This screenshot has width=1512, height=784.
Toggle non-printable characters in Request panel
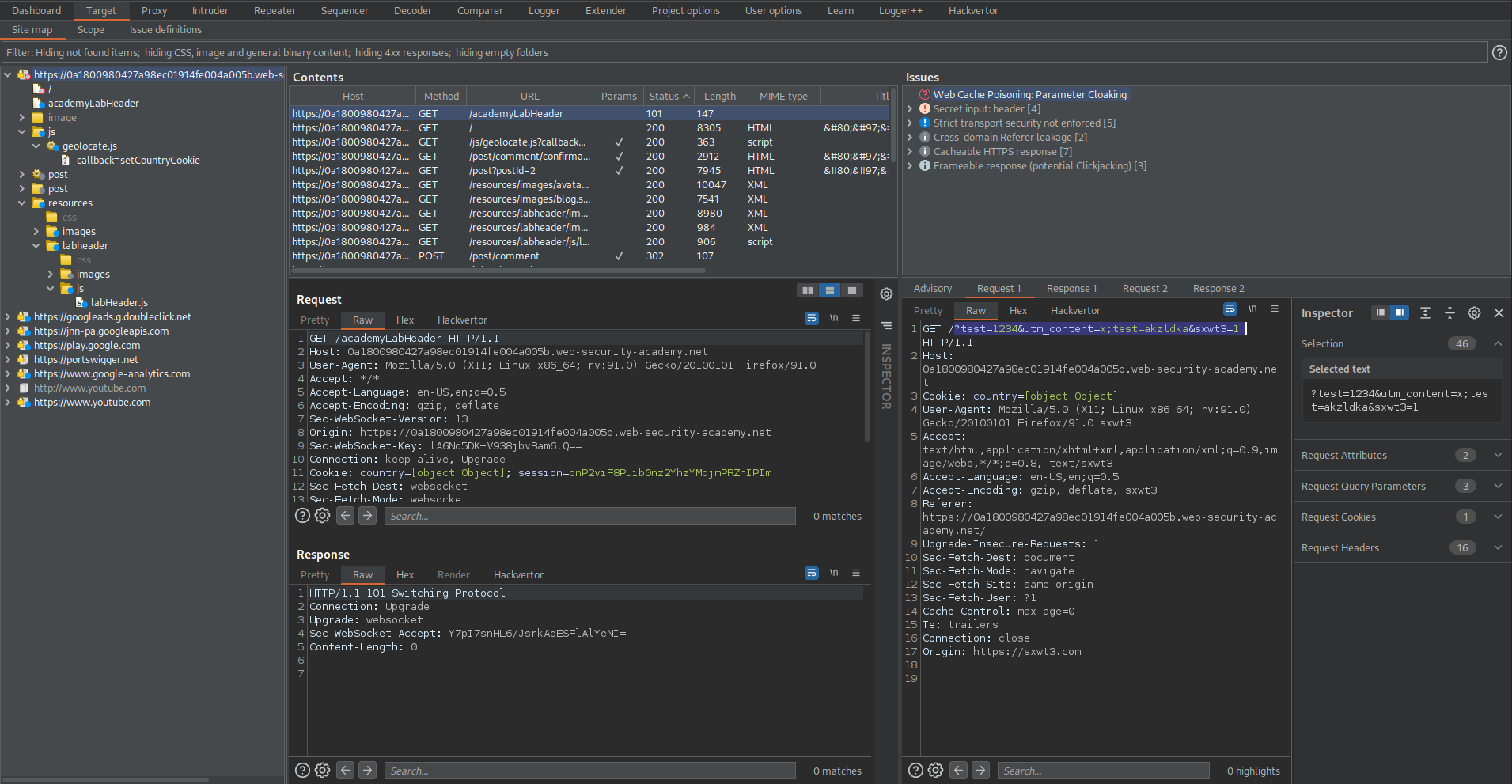tap(834, 318)
